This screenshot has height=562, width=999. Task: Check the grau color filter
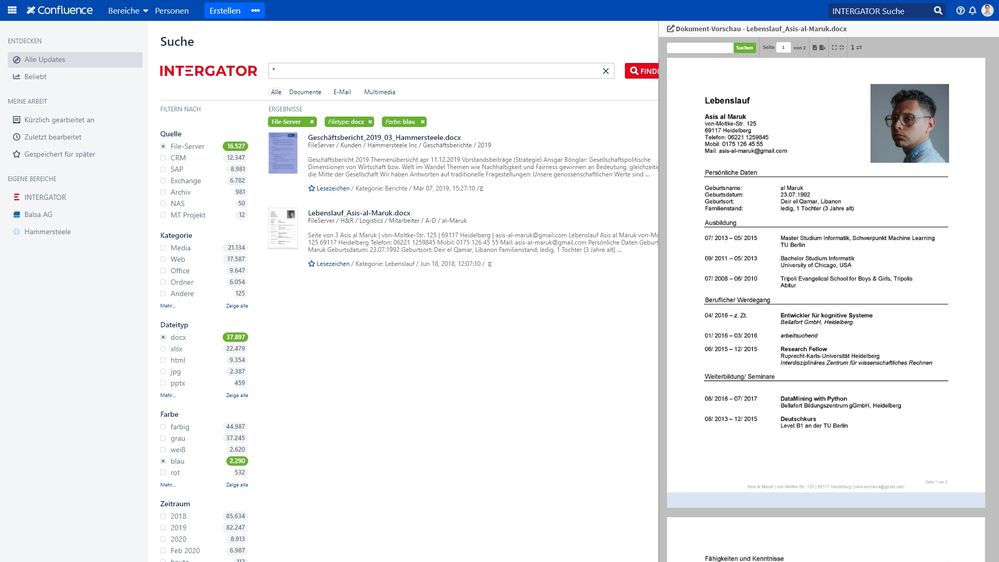click(163, 438)
